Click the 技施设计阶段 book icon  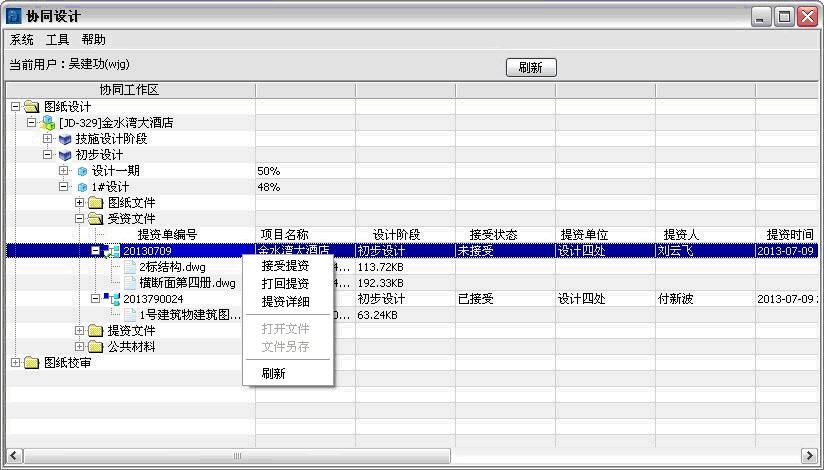point(65,139)
